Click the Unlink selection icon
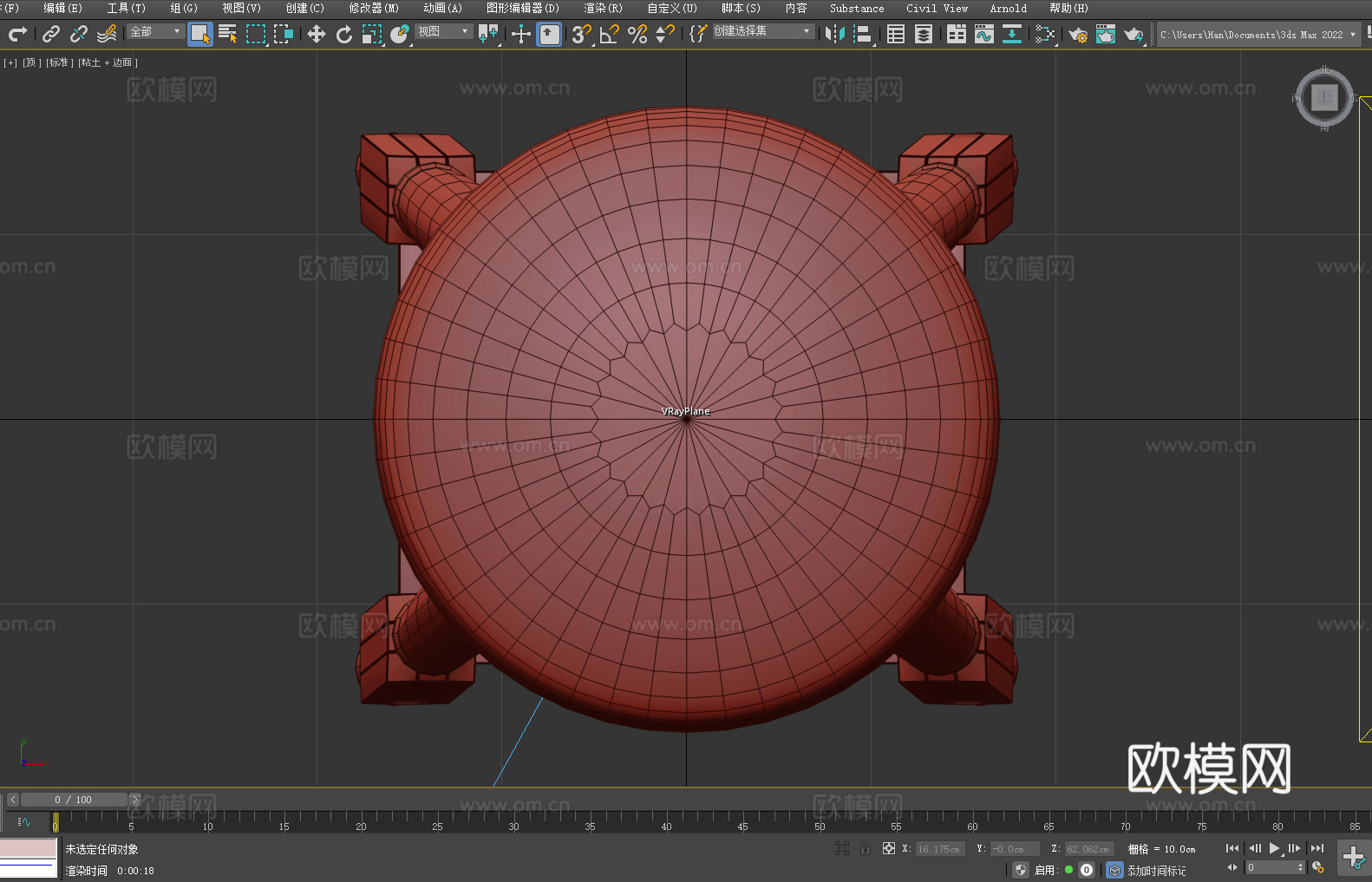Screen dimensions: 1372x882 pyautogui.click(x=79, y=35)
